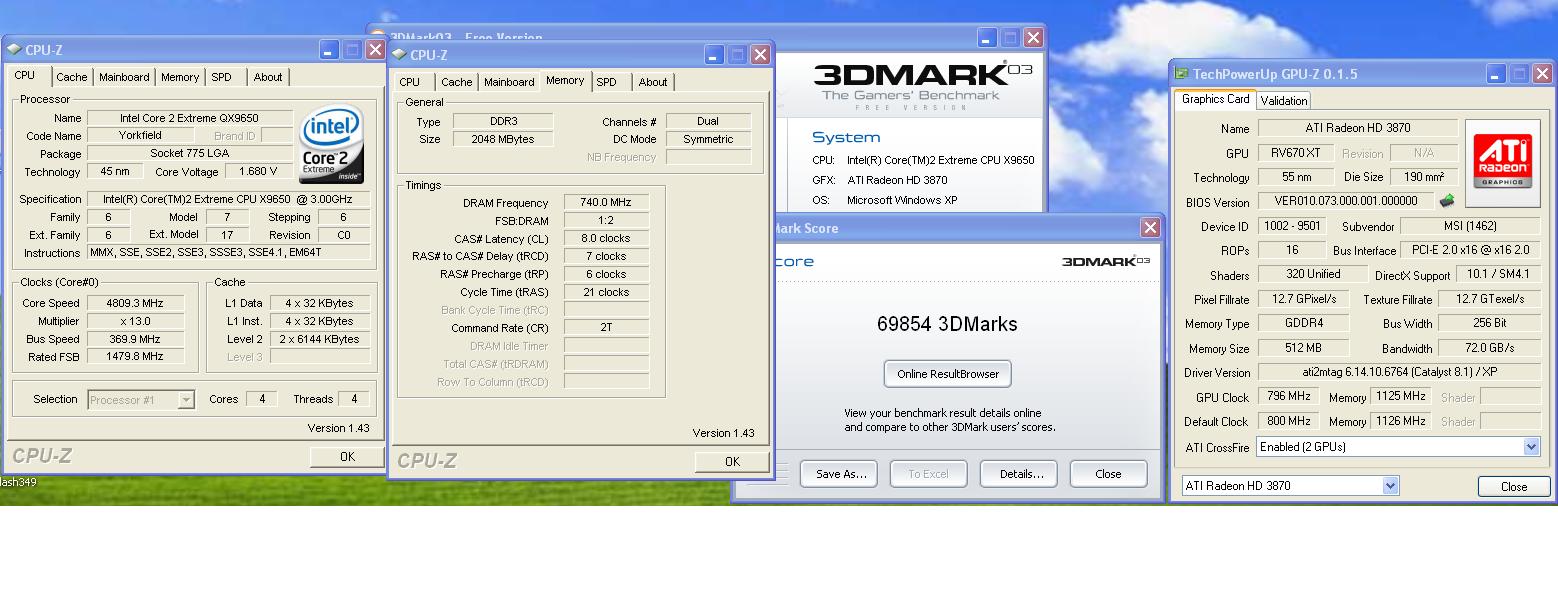Close the 3DMark Score dialog with X

pos(1150,228)
